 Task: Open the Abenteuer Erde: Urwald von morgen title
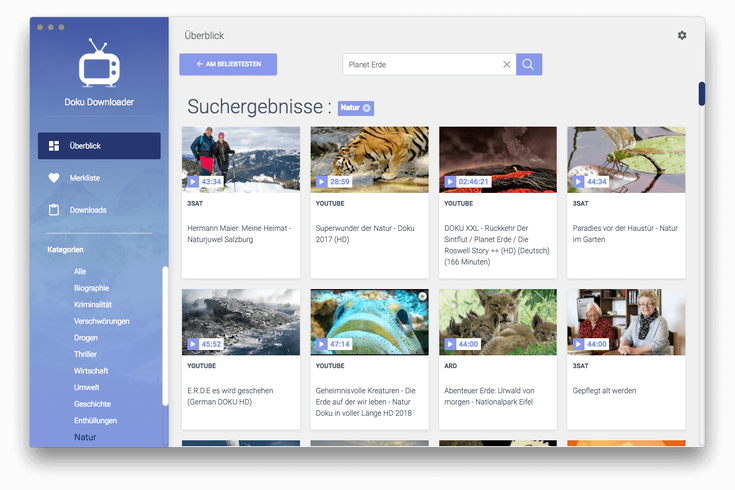click(489, 396)
